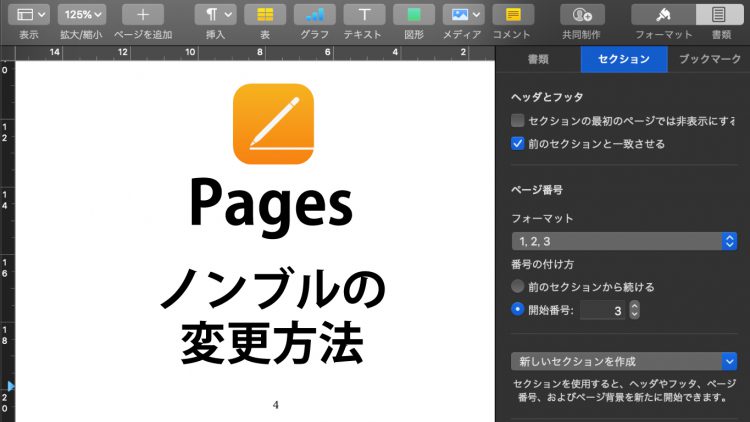Click the chevron beside the 挿入 icon
The image size is (750, 422).
228,15
